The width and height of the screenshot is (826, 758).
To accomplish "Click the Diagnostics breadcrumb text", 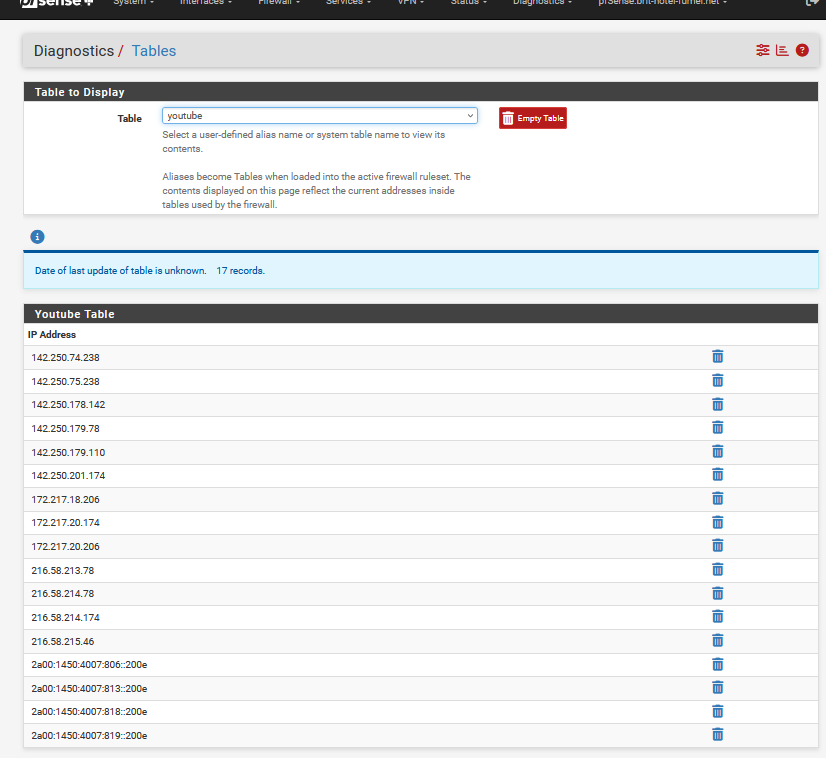I will [74, 51].
